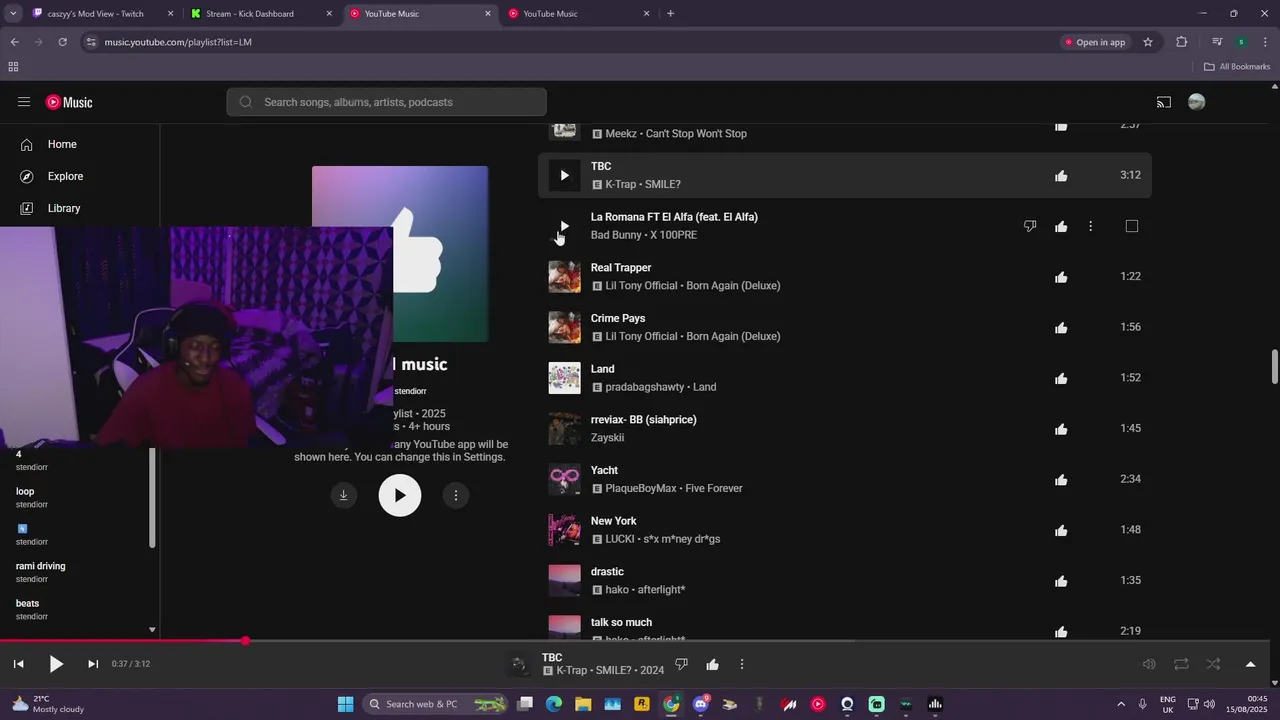Focus the search songs field
1280x720 pixels.
387,102
